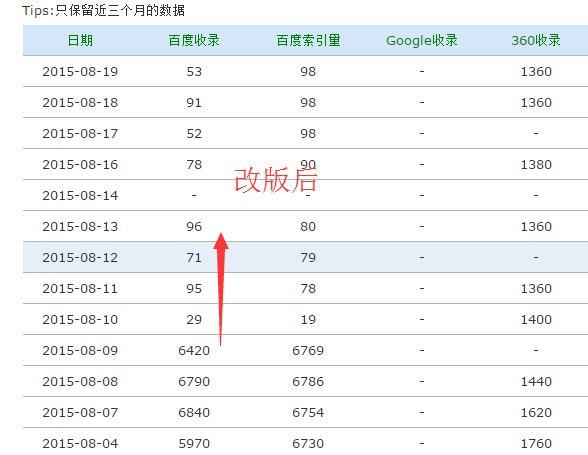Click the 百度收录 column header
This screenshot has width=588, height=455.
pos(194,40)
